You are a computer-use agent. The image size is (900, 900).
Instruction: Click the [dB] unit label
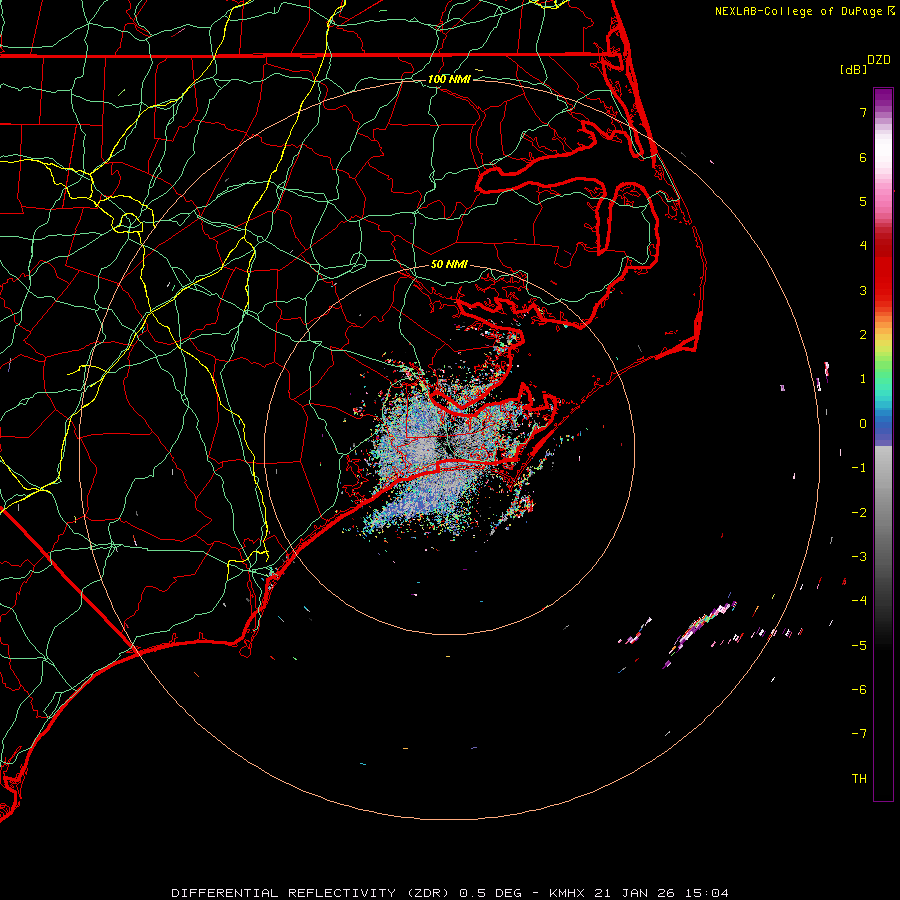[853, 69]
